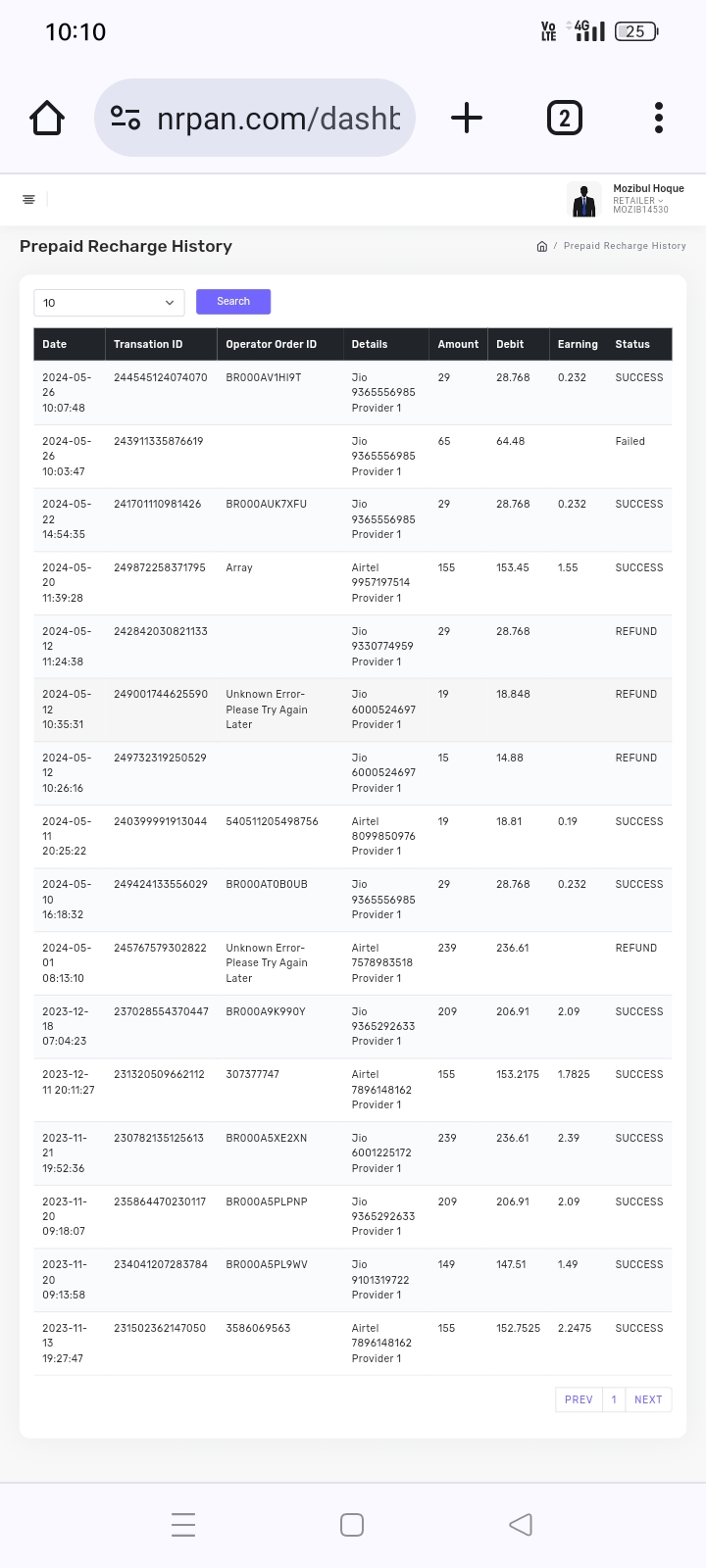Toggle the dashboard sidebar hamburger menu

tap(28, 200)
